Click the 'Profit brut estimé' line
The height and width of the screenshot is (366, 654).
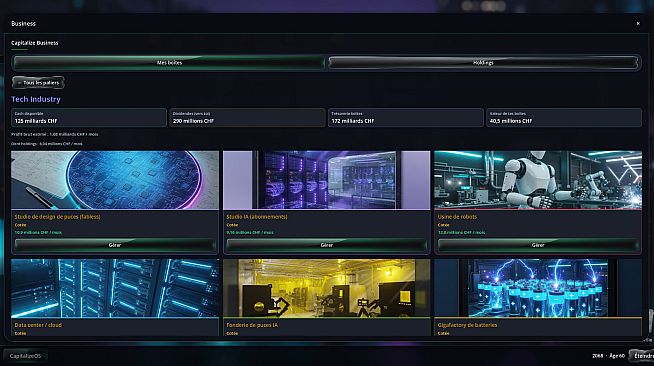coord(55,134)
